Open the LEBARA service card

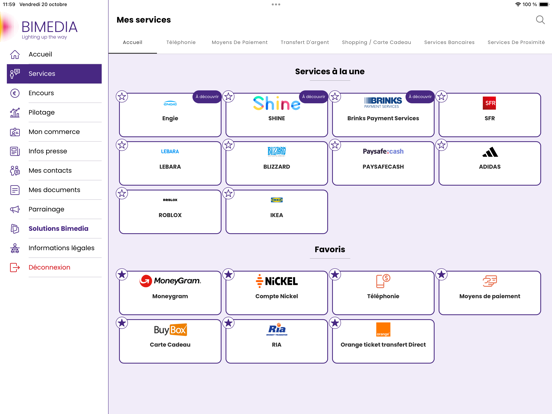tap(170, 163)
